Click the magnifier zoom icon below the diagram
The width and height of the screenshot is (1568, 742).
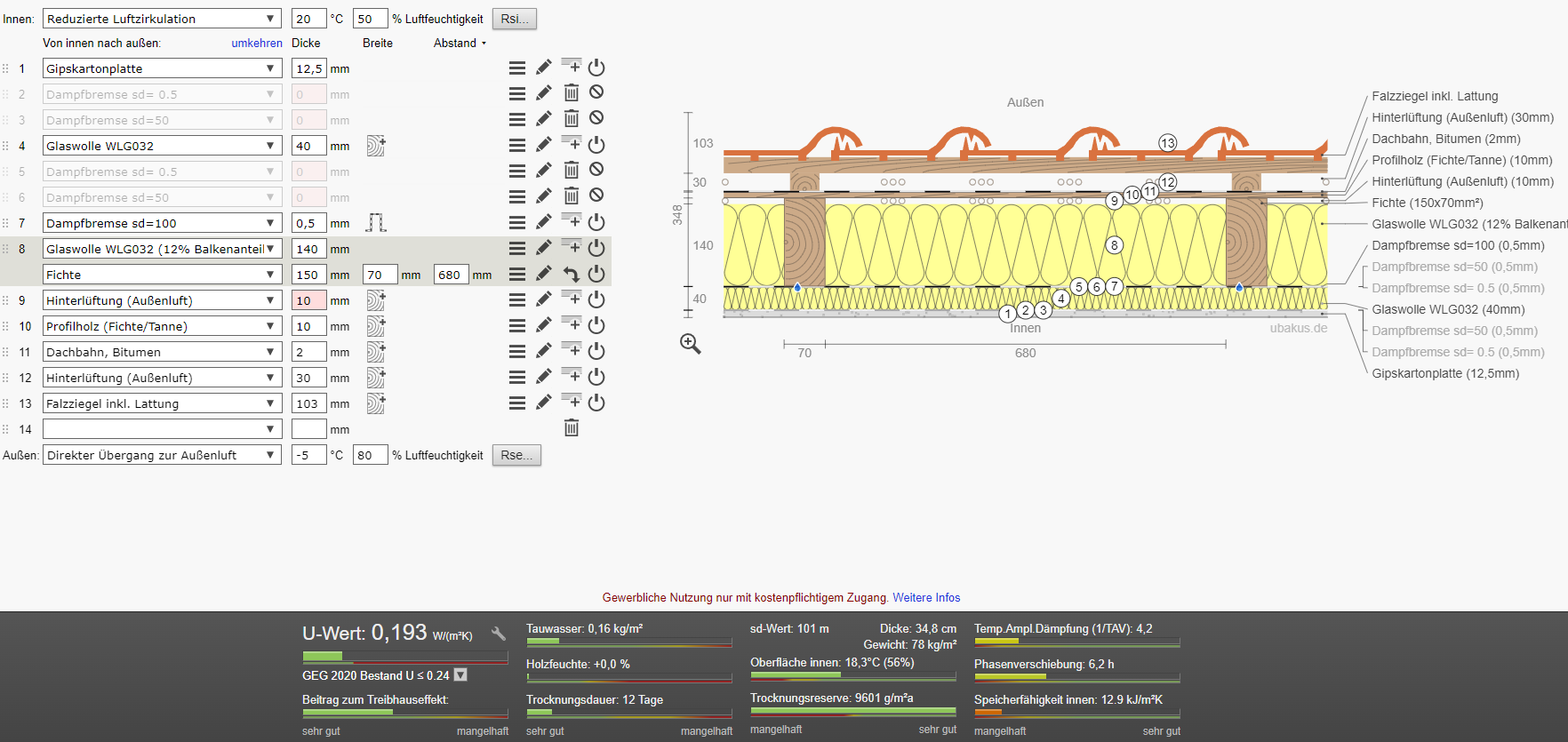point(691,344)
